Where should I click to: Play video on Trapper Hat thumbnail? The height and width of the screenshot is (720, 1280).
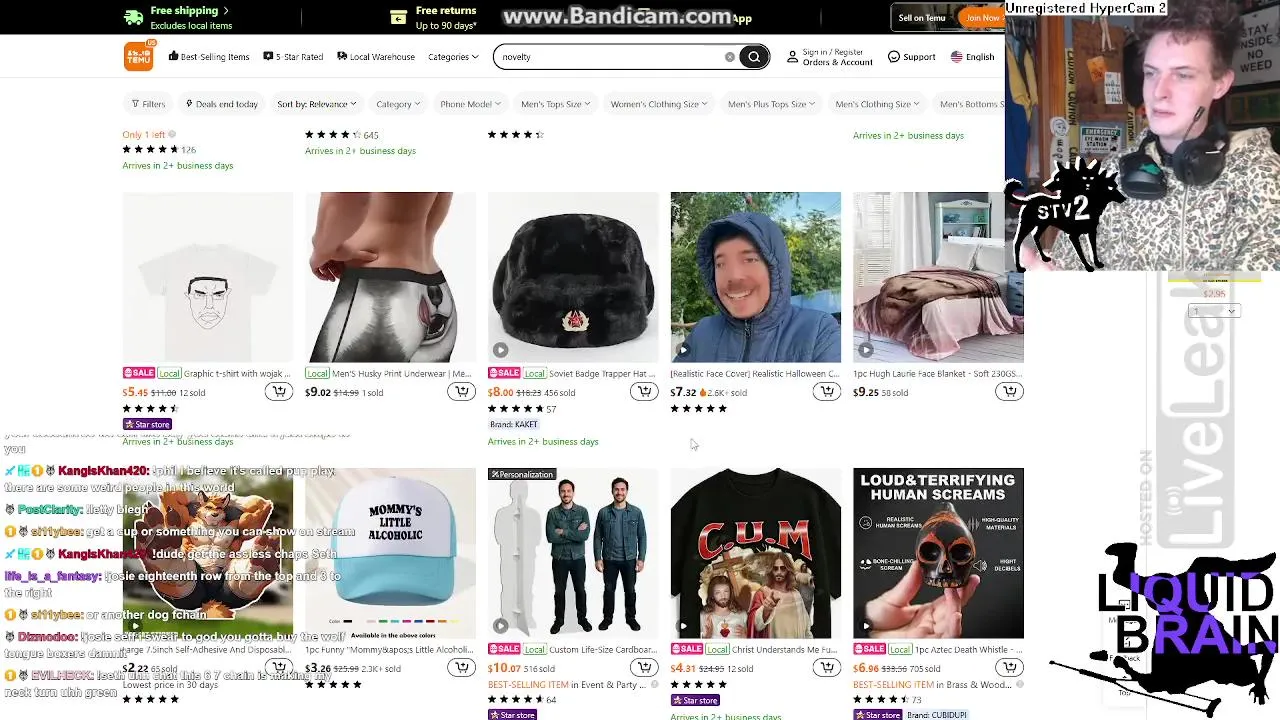pyautogui.click(x=500, y=350)
